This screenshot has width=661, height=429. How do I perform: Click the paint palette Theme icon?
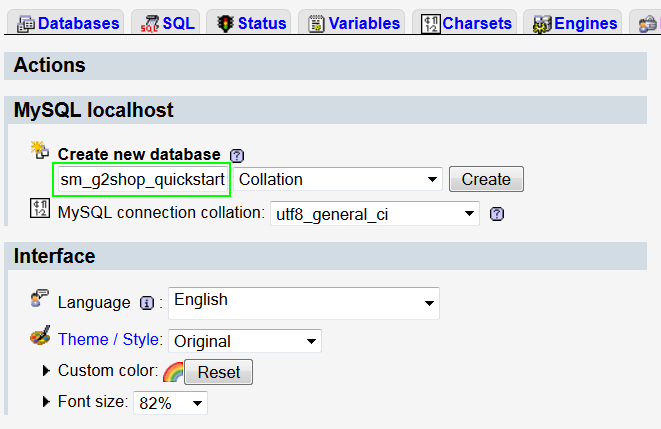pyautogui.click(x=40, y=335)
